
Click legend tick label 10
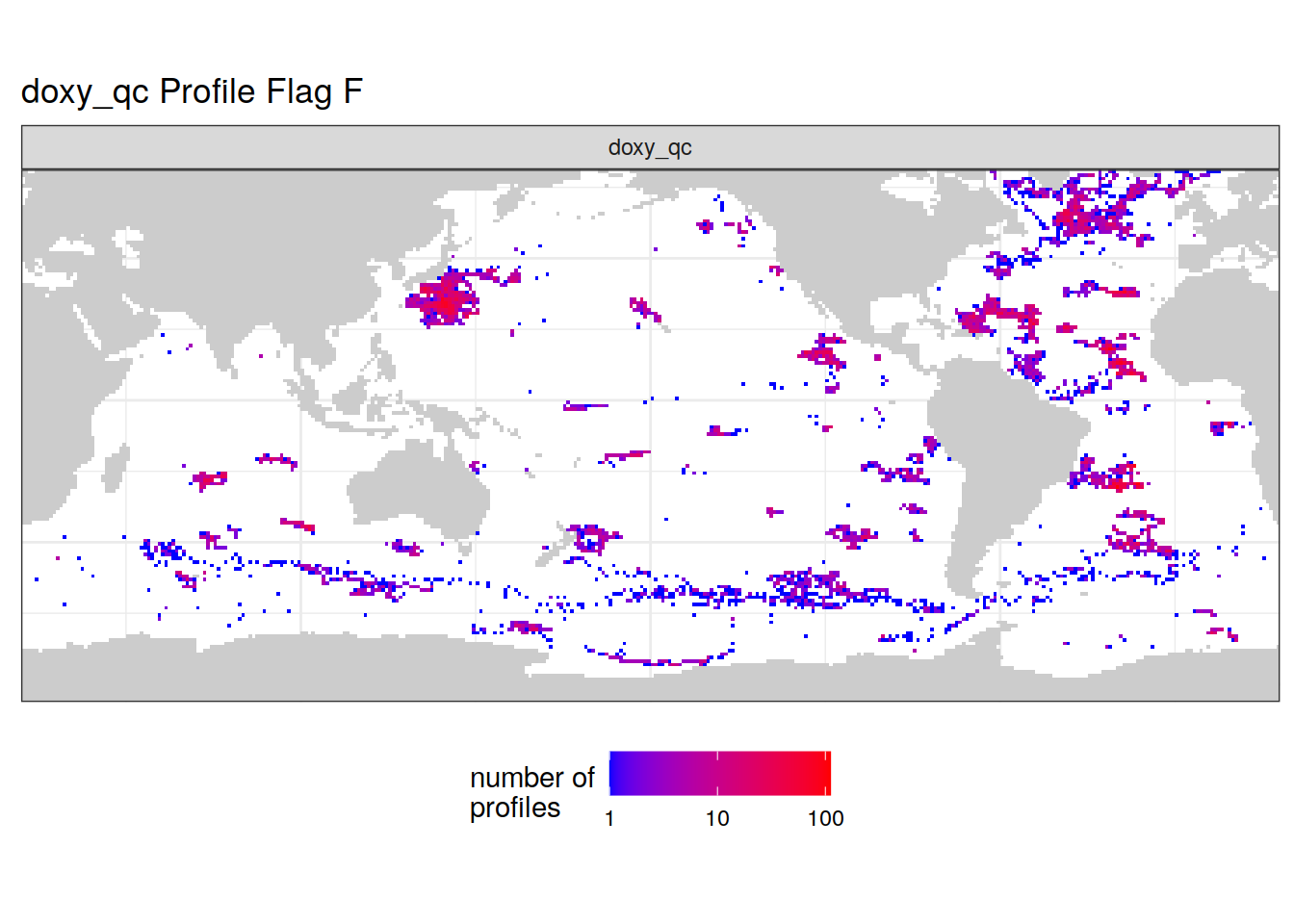717,819
